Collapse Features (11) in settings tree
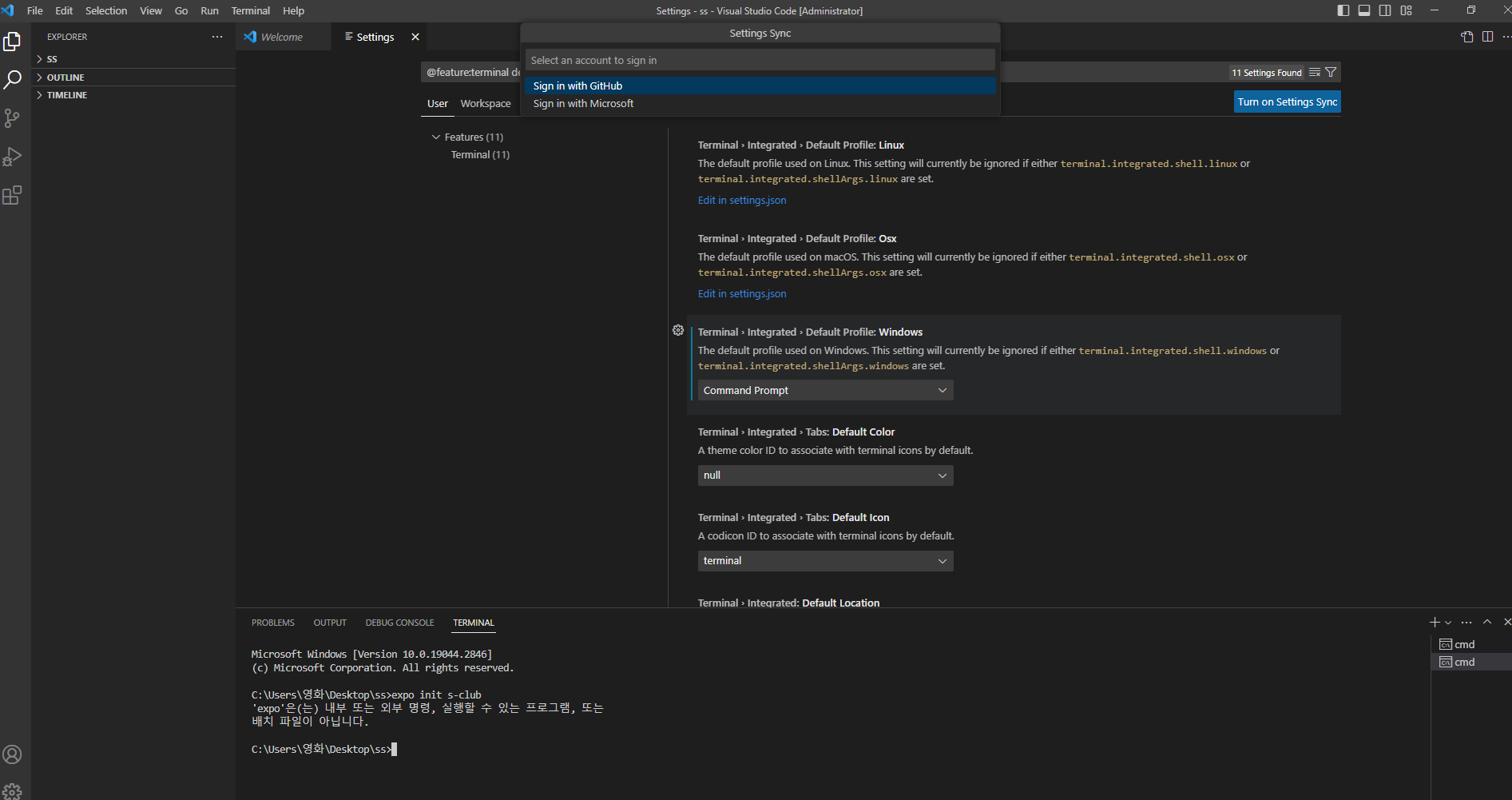 [x=436, y=137]
